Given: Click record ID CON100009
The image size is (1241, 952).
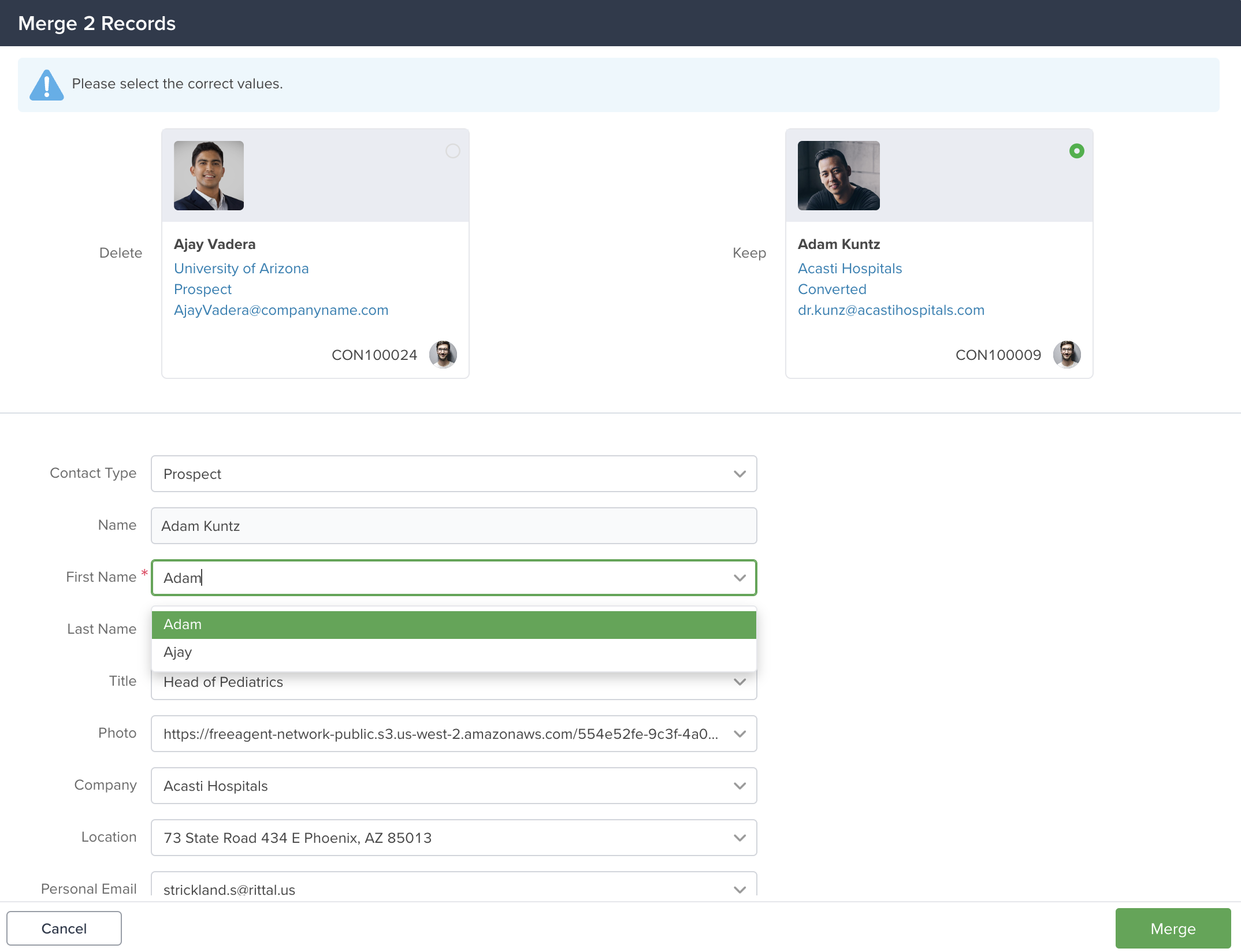Looking at the screenshot, I should pos(998,355).
